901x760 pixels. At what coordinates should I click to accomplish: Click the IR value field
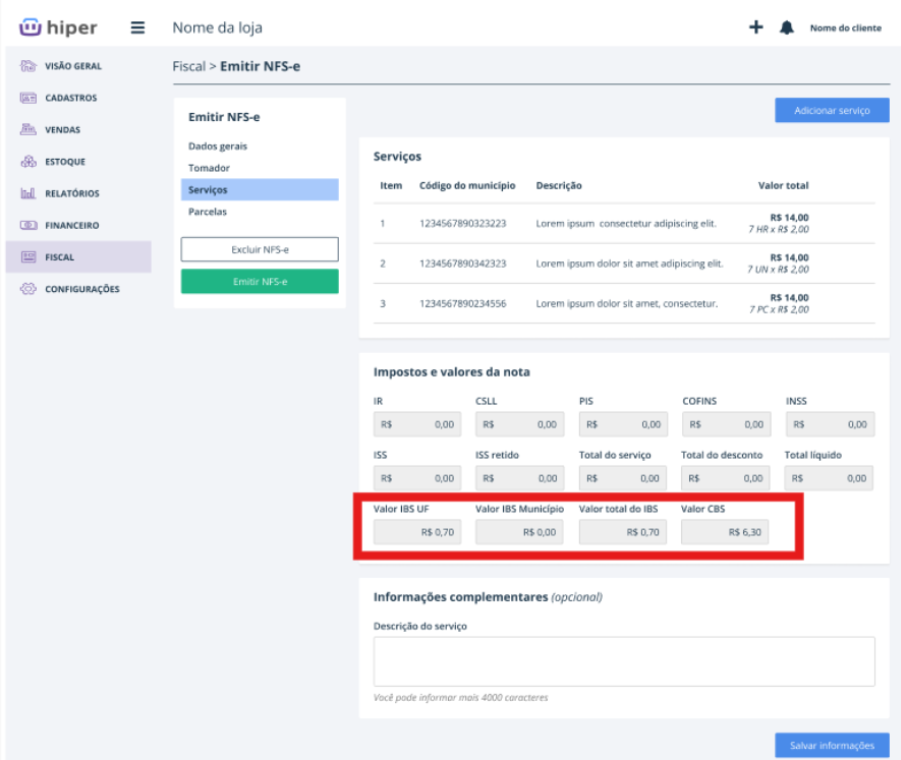pyautogui.click(x=417, y=425)
